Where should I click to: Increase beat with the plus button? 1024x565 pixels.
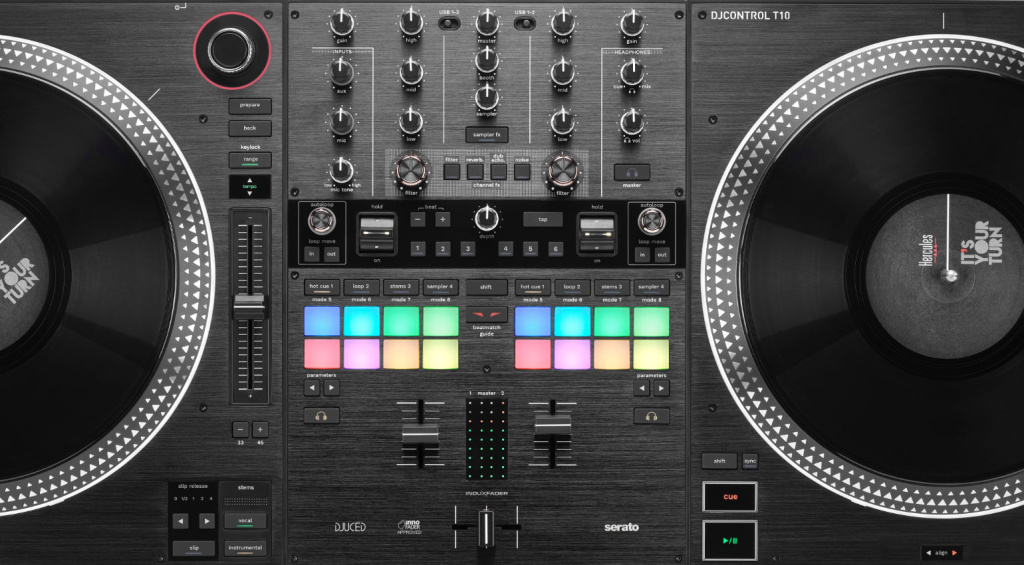[x=443, y=219]
